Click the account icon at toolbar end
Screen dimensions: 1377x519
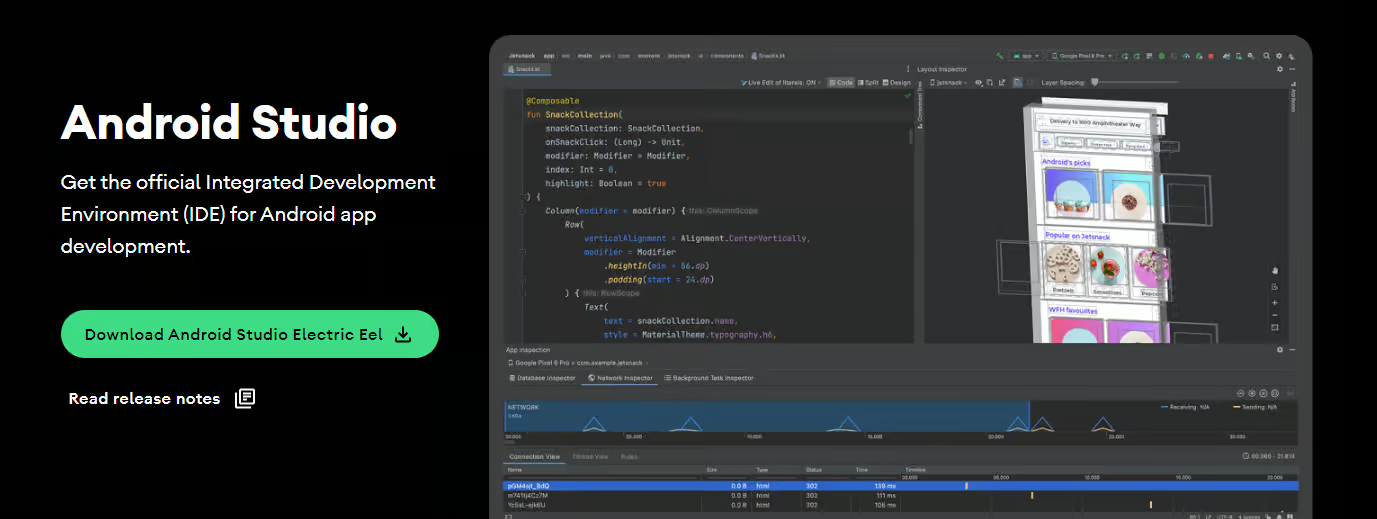coord(1291,56)
